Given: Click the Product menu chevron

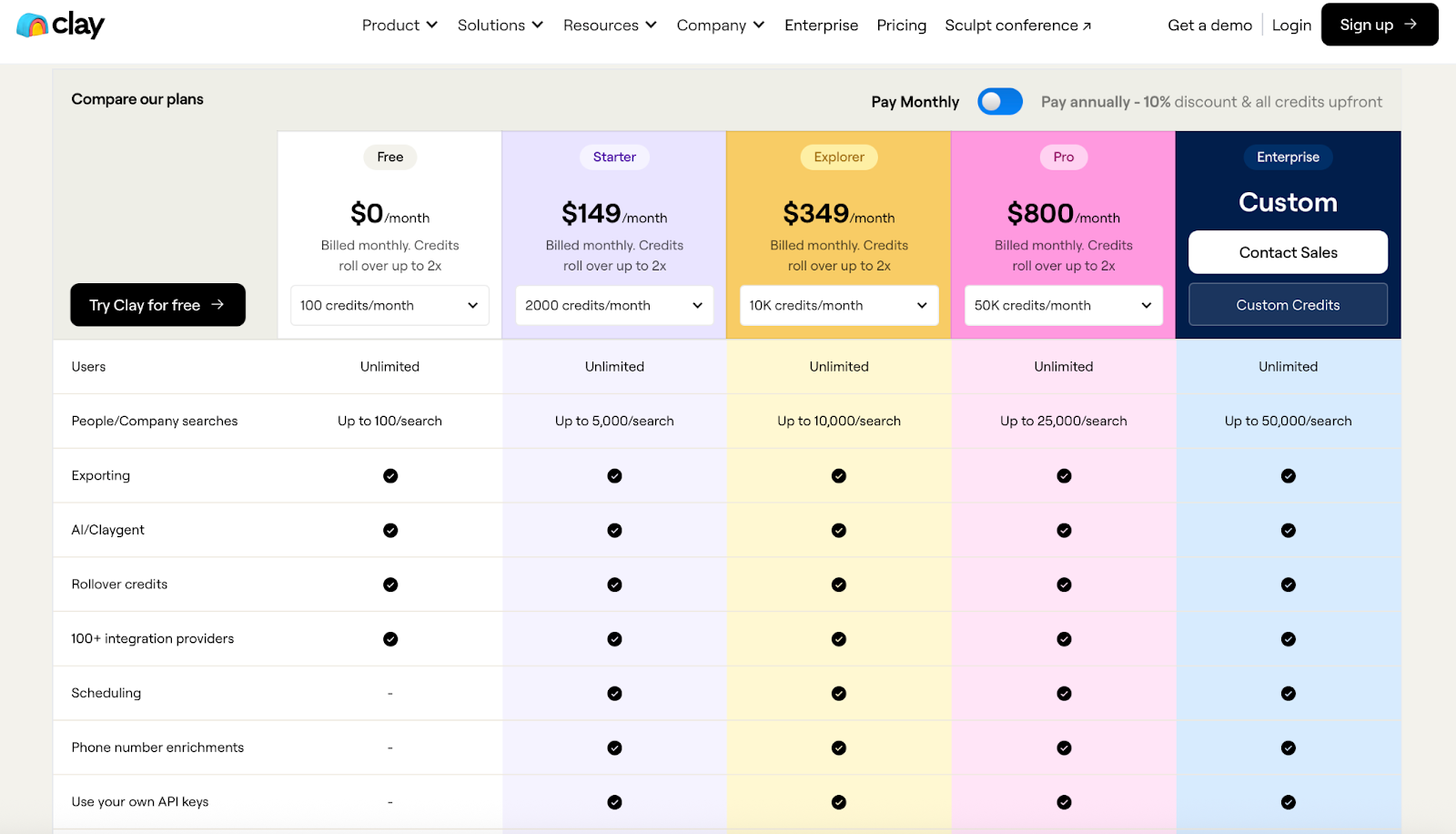Looking at the screenshot, I should pyautogui.click(x=432, y=25).
